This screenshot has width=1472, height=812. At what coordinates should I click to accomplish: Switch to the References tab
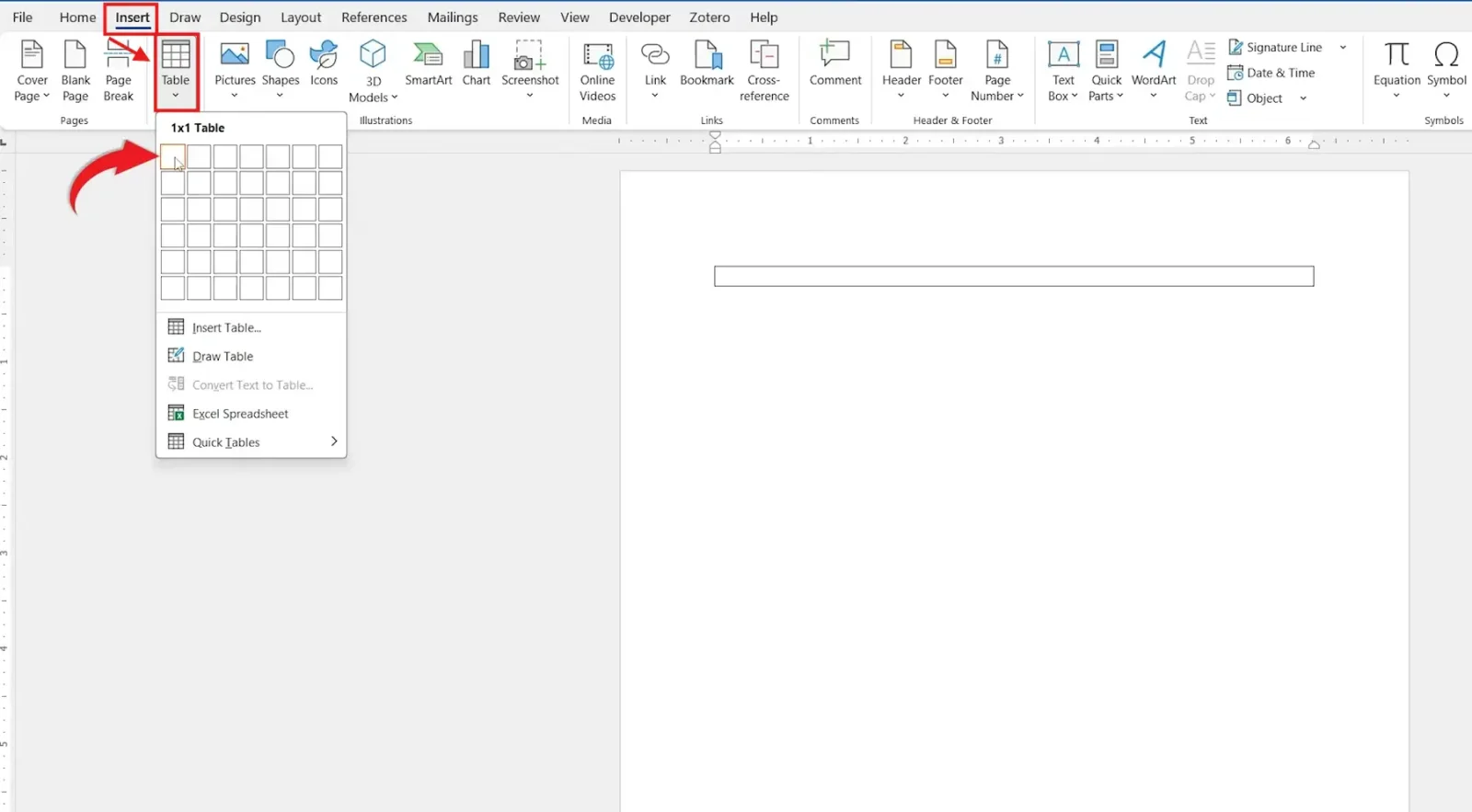(374, 17)
